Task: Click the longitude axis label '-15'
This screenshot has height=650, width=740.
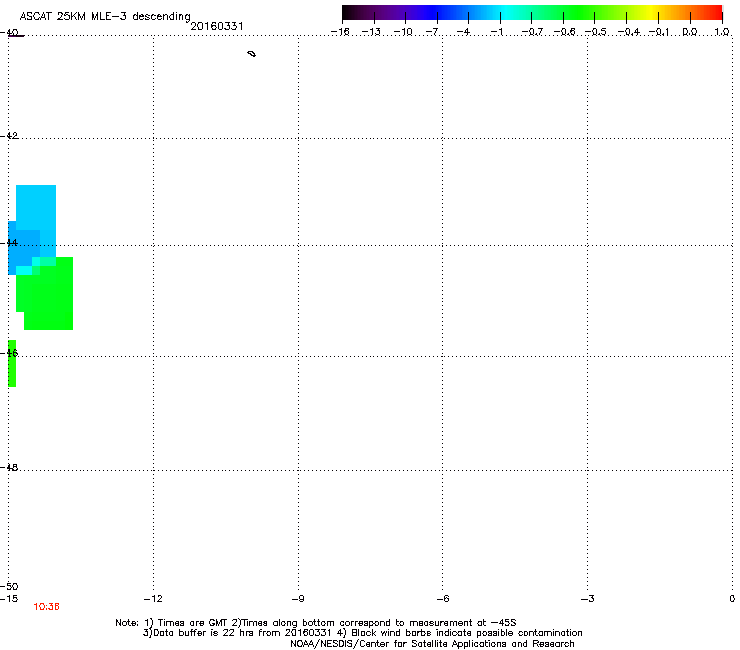Action: click(9, 599)
